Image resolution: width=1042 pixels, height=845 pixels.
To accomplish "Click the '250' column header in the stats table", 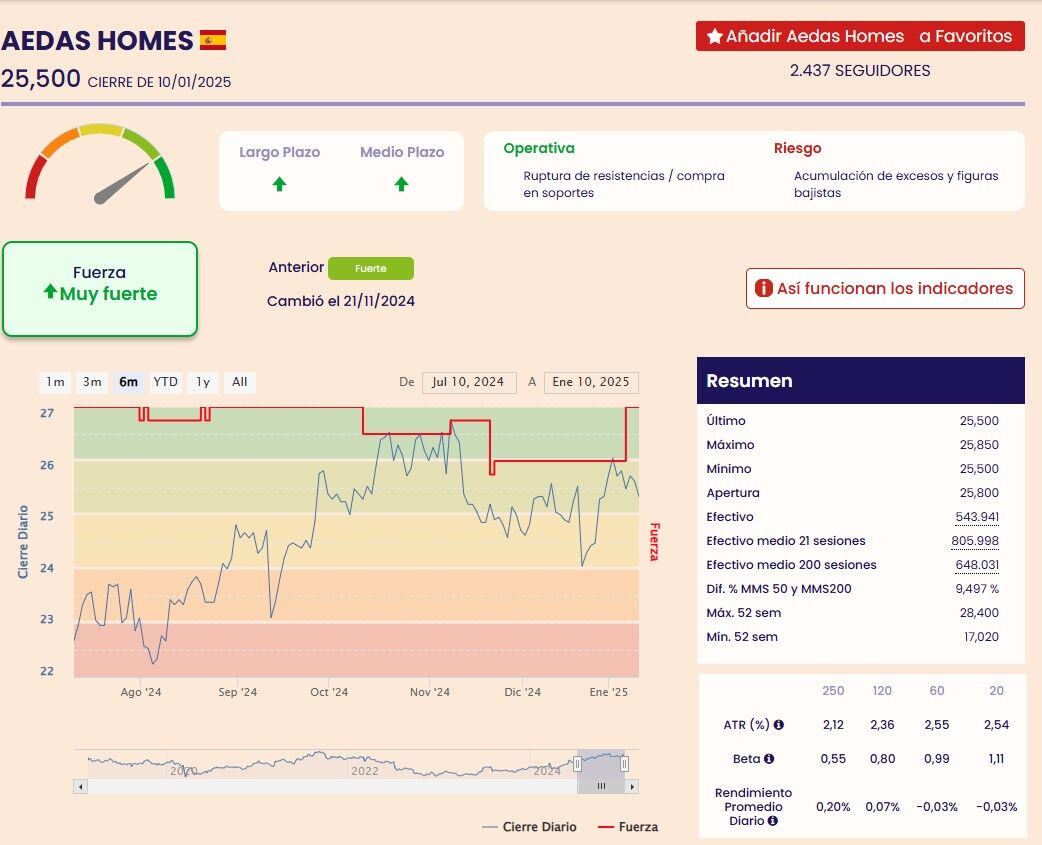I will tap(833, 691).
